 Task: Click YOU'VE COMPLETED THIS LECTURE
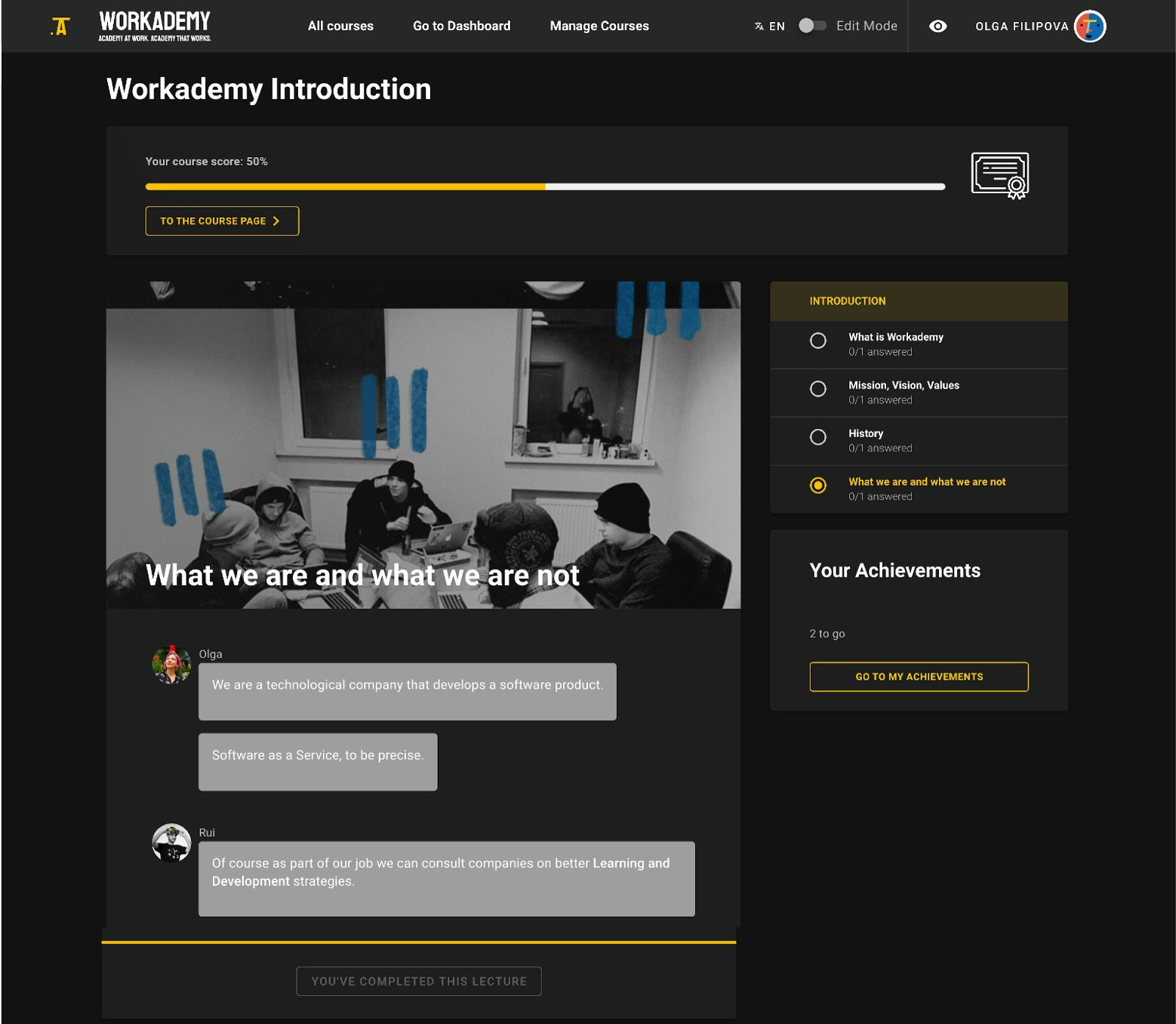point(418,981)
